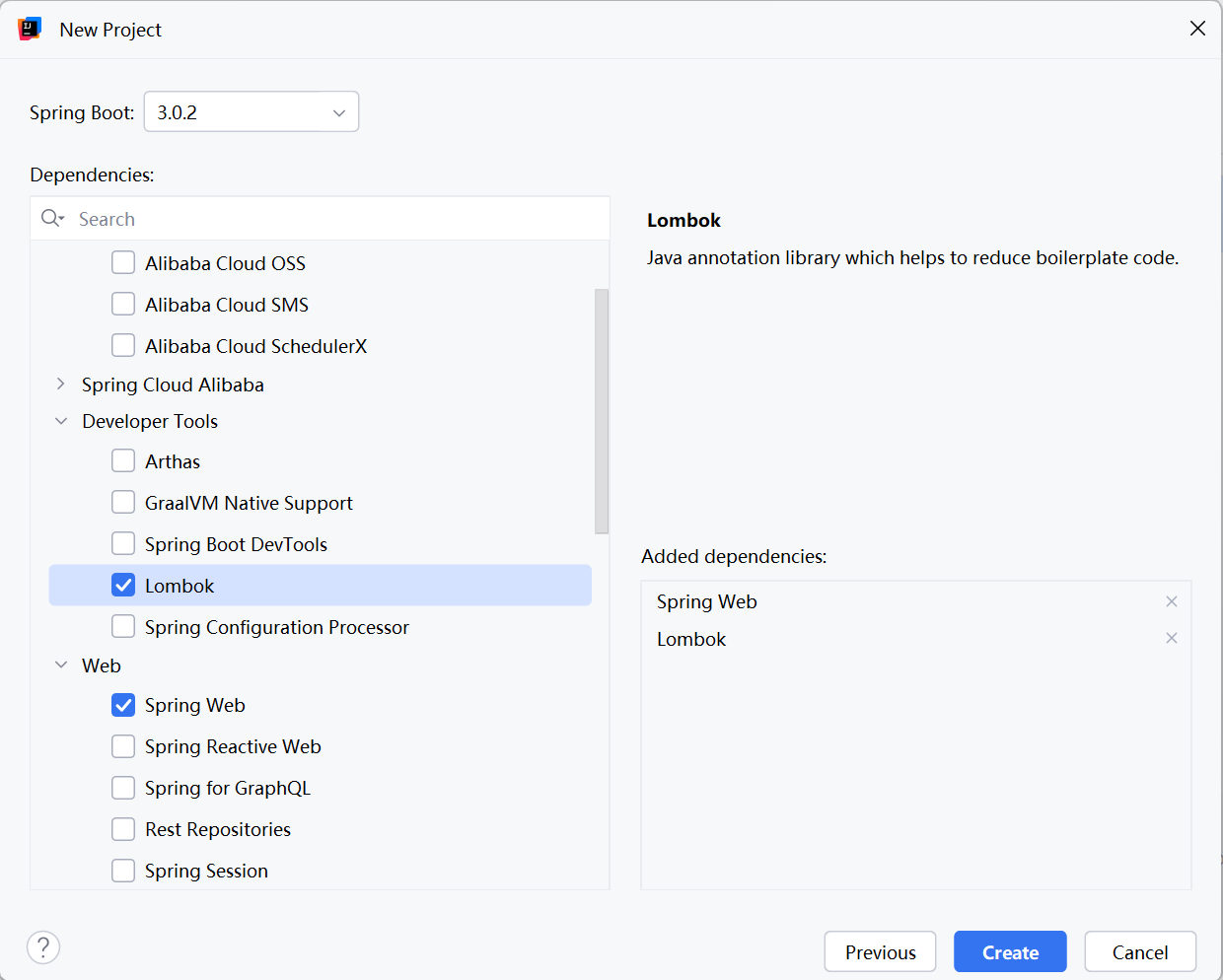The height and width of the screenshot is (980, 1223).
Task: Open the Spring Boot version dropdown
Action: pyautogui.click(x=252, y=111)
